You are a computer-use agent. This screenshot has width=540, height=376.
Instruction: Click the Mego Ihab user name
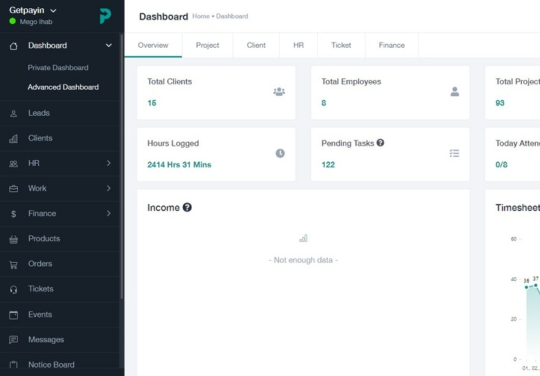(x=36, y=22)
